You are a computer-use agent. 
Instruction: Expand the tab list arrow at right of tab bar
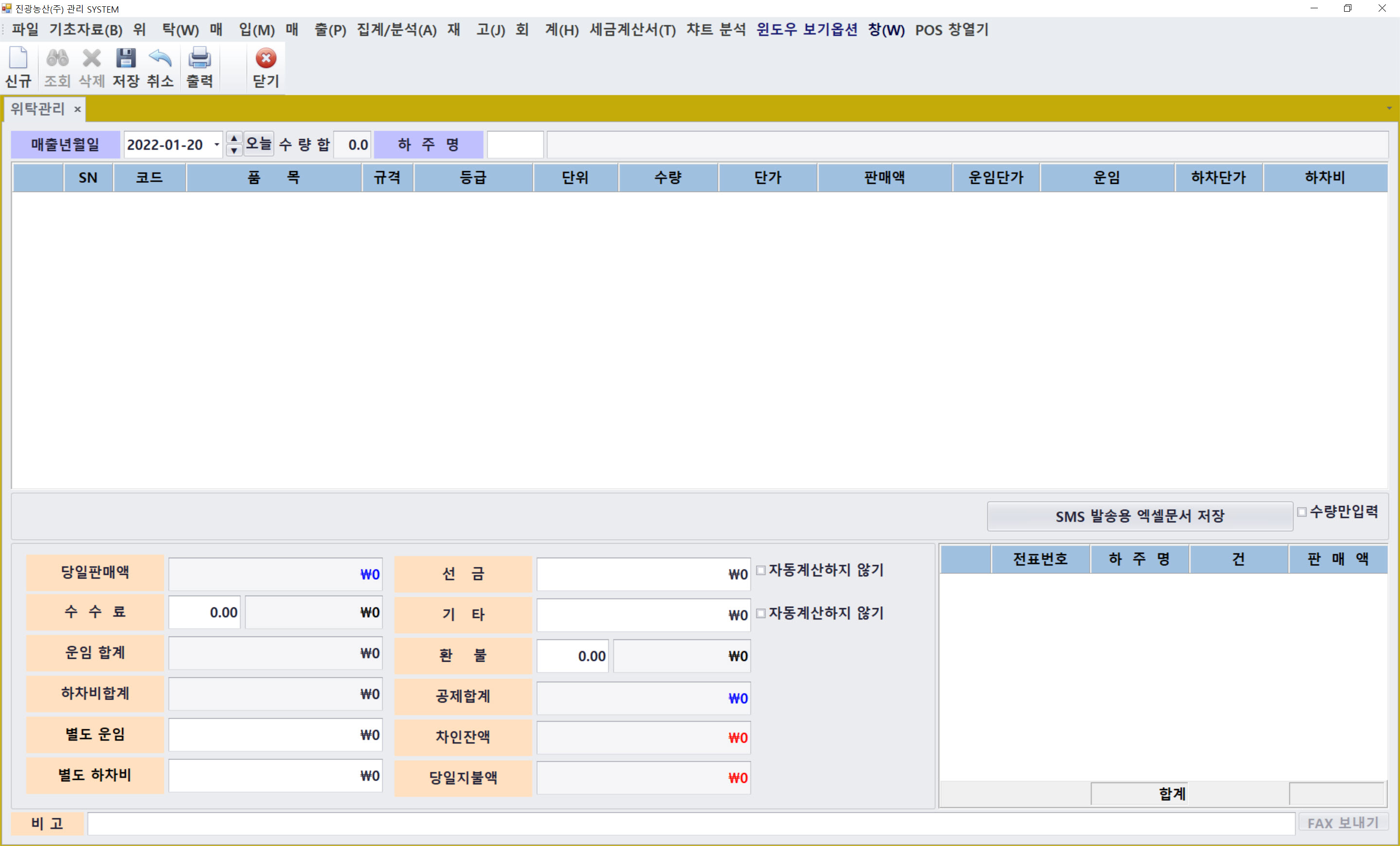coord(1389,108)
